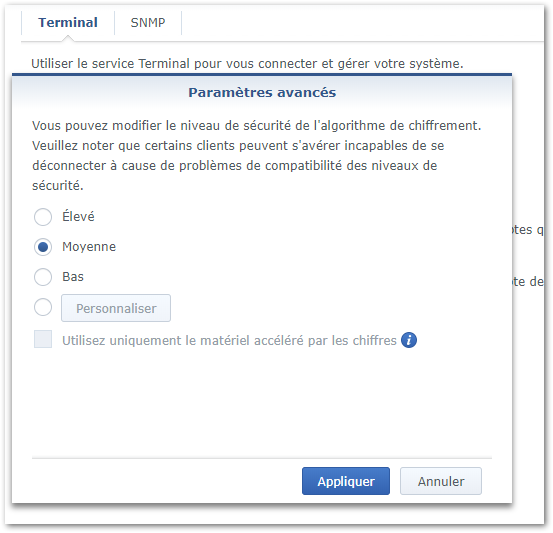Tick the hardware-accelerated ciphers checkbox

(x=43, y=339)
